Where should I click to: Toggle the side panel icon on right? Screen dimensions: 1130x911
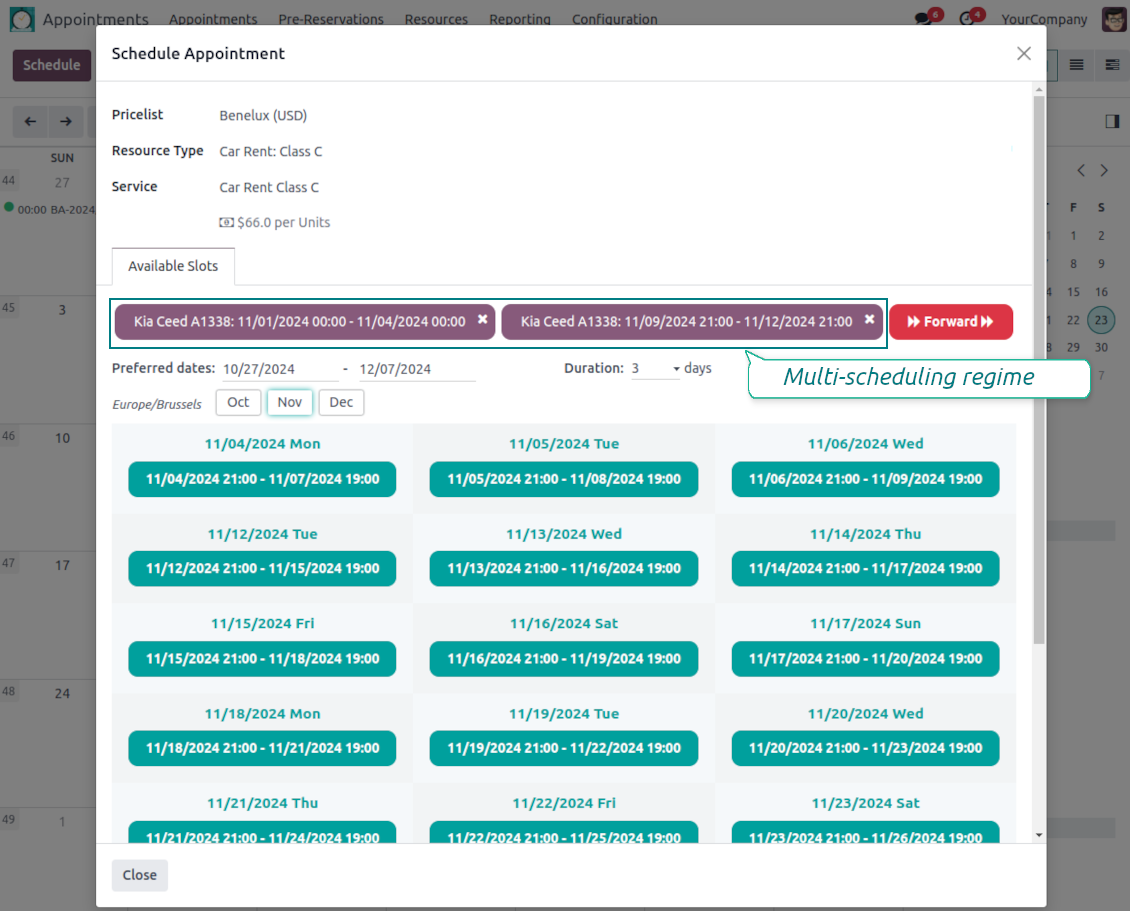1112,121
